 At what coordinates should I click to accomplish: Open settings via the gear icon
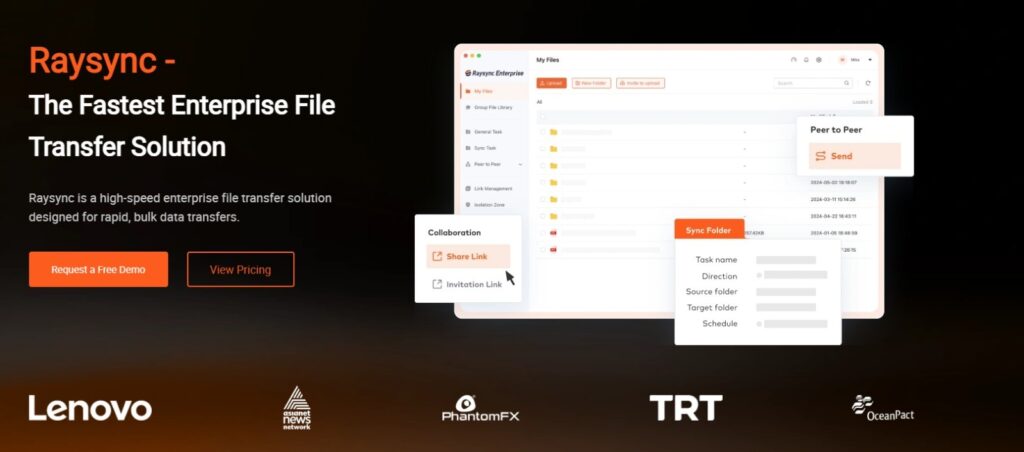click(x=819, y=60)
